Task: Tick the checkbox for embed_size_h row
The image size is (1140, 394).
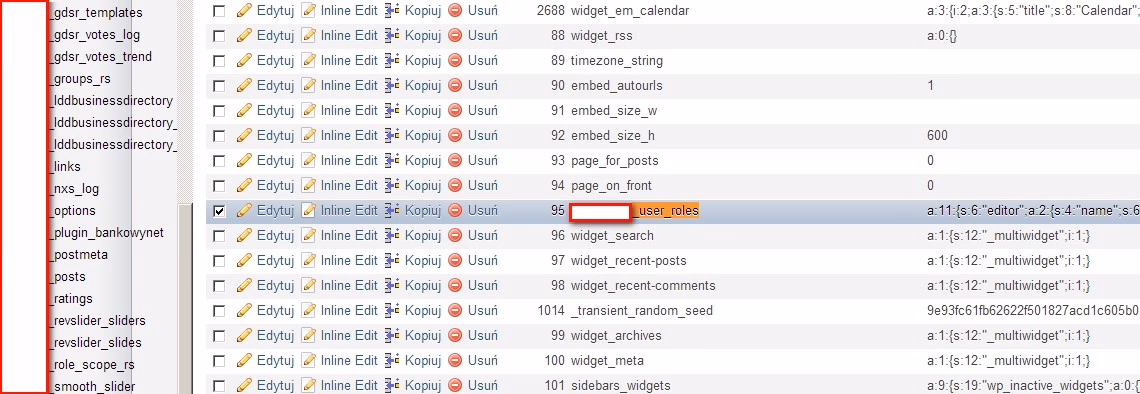Action: point(219,136)
